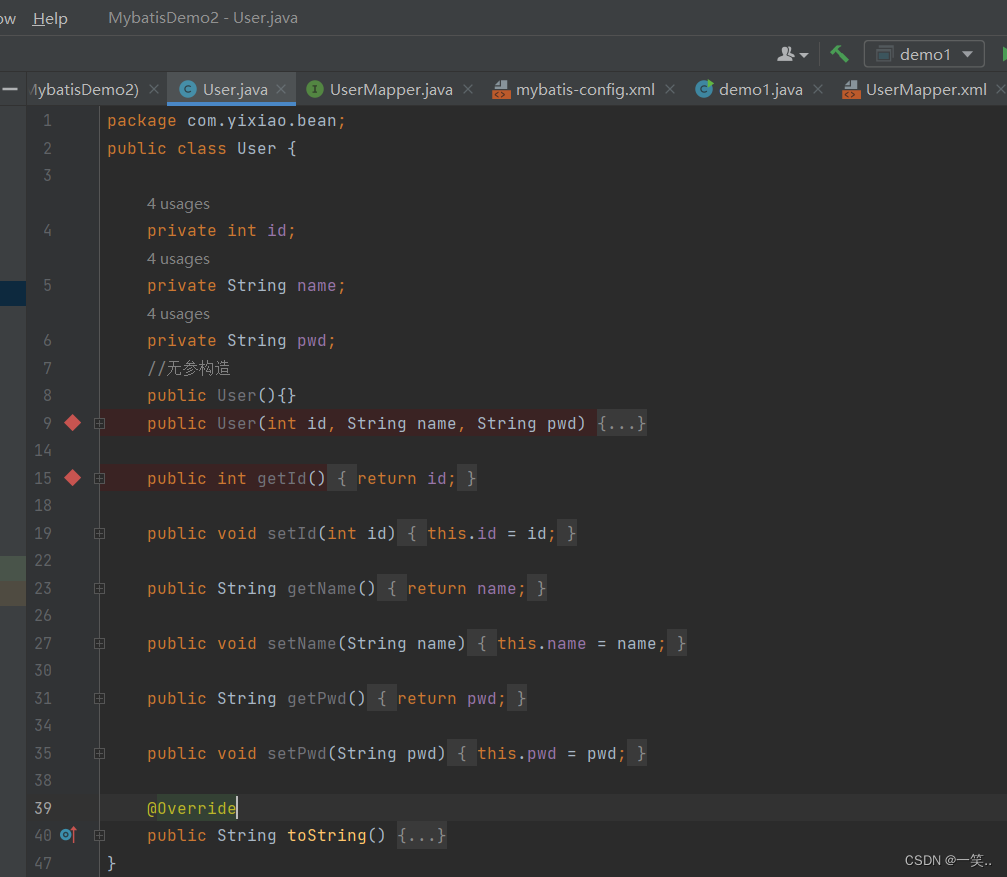Close the User.java tab
The height and width of the screenshot is (877, 1007).
(x=281, y=89)
